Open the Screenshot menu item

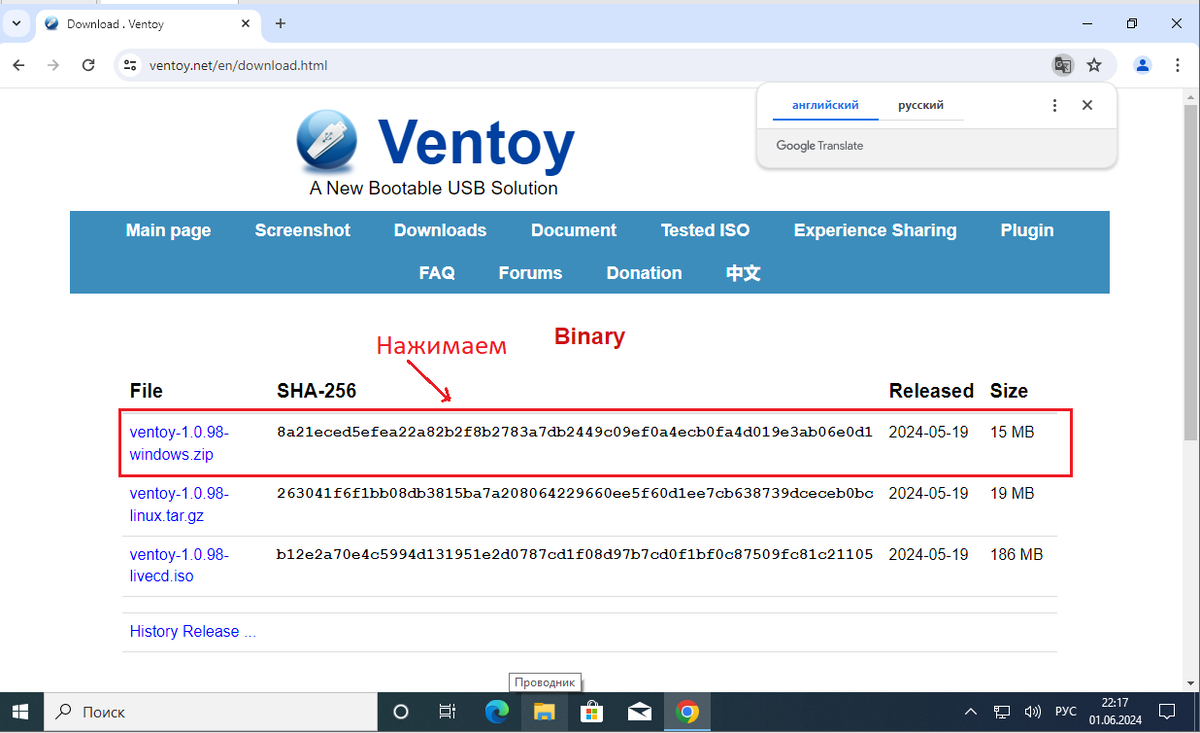point(302,230)
